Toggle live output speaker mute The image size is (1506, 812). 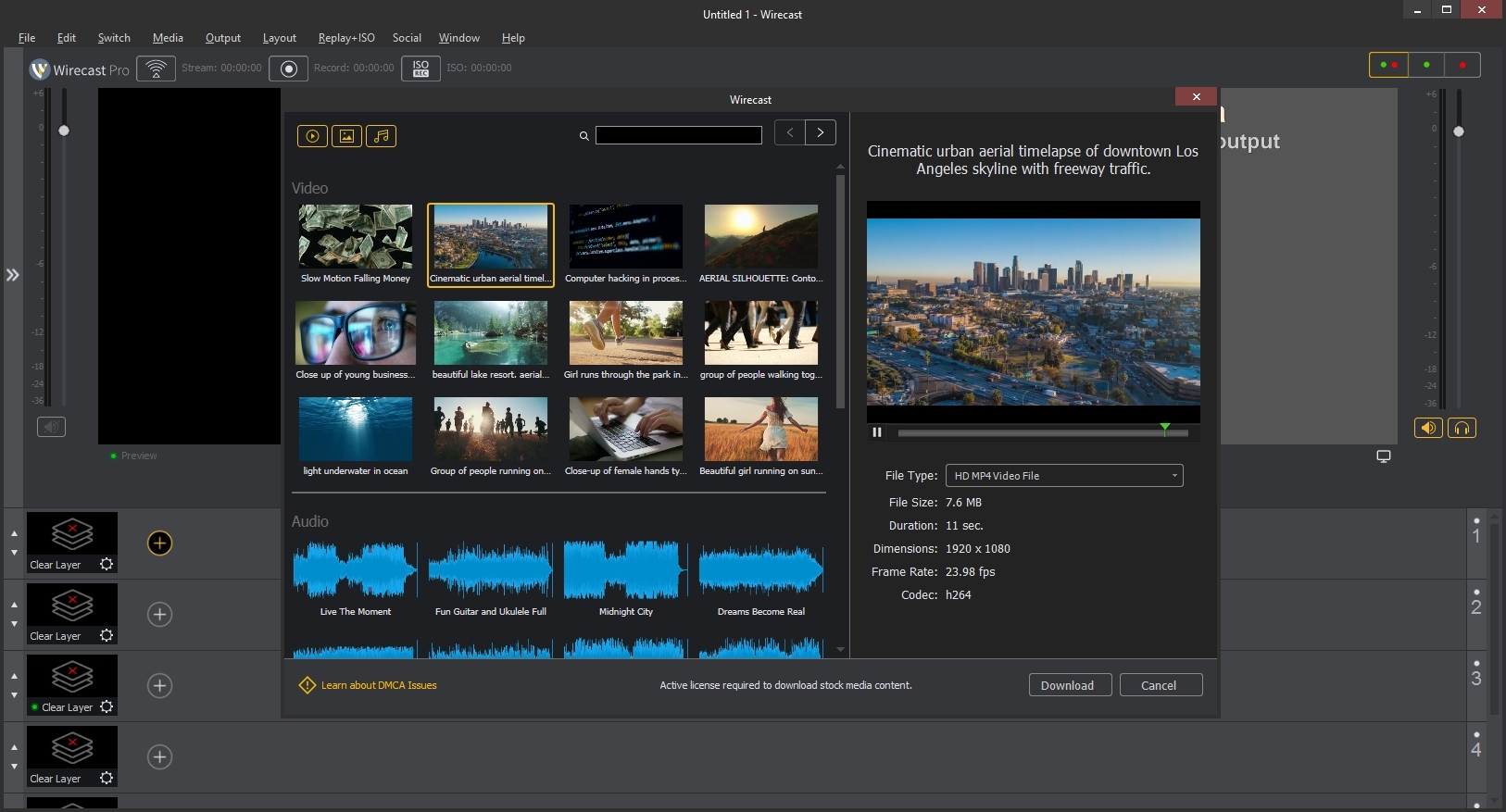coord(1428,428)
